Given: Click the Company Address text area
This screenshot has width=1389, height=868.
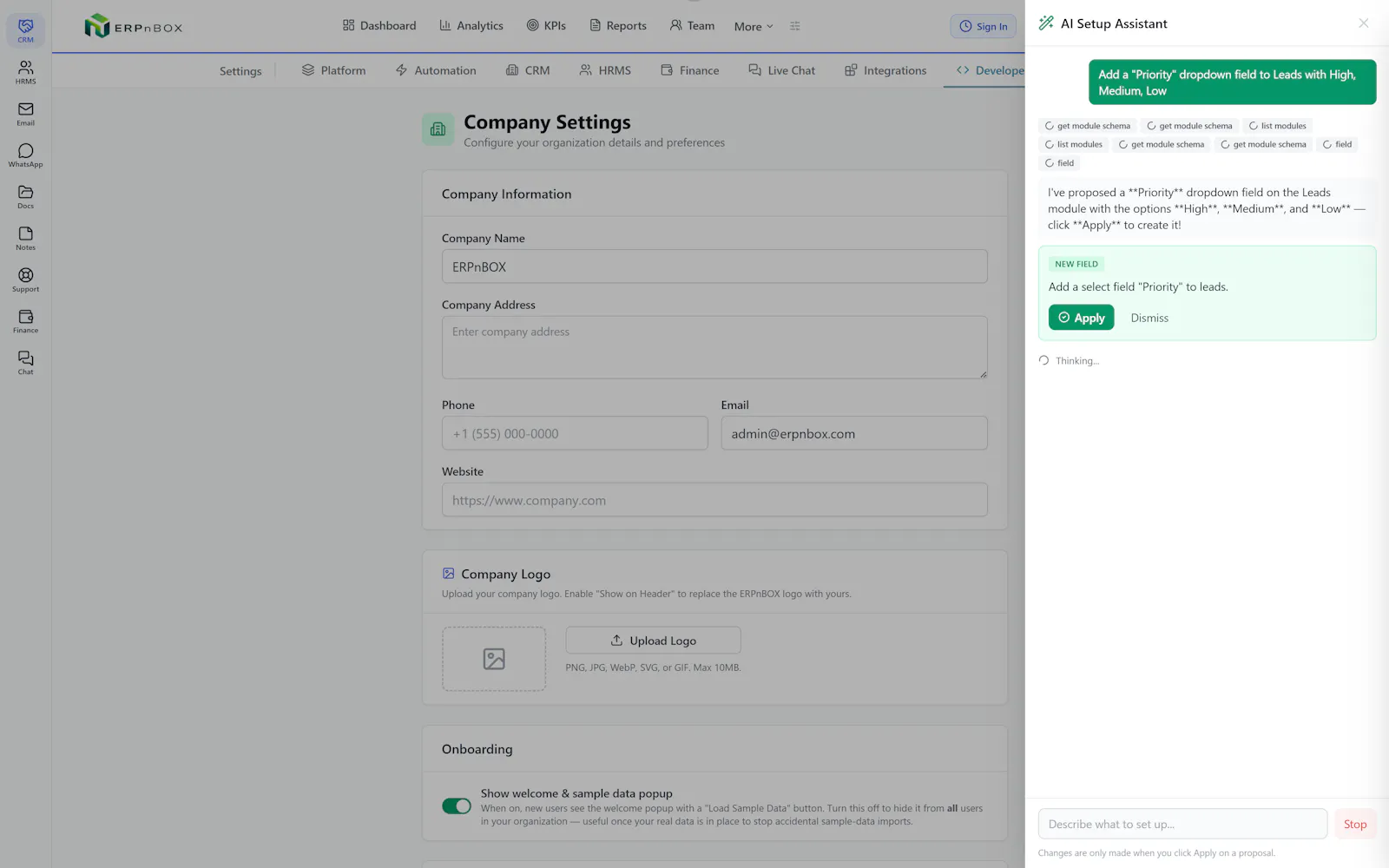Looking at the screenshot, I should point(714,347).
